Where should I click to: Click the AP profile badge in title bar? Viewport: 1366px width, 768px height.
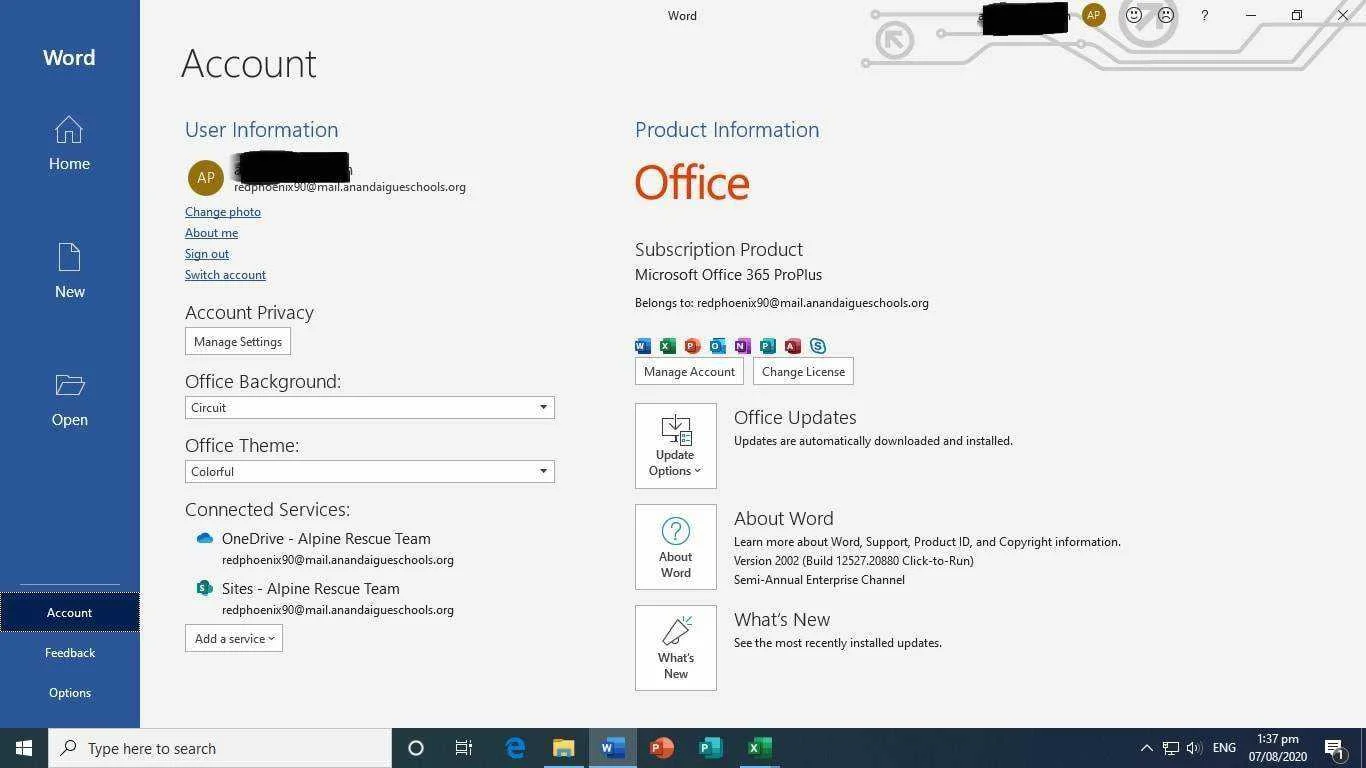[1094, 15]
